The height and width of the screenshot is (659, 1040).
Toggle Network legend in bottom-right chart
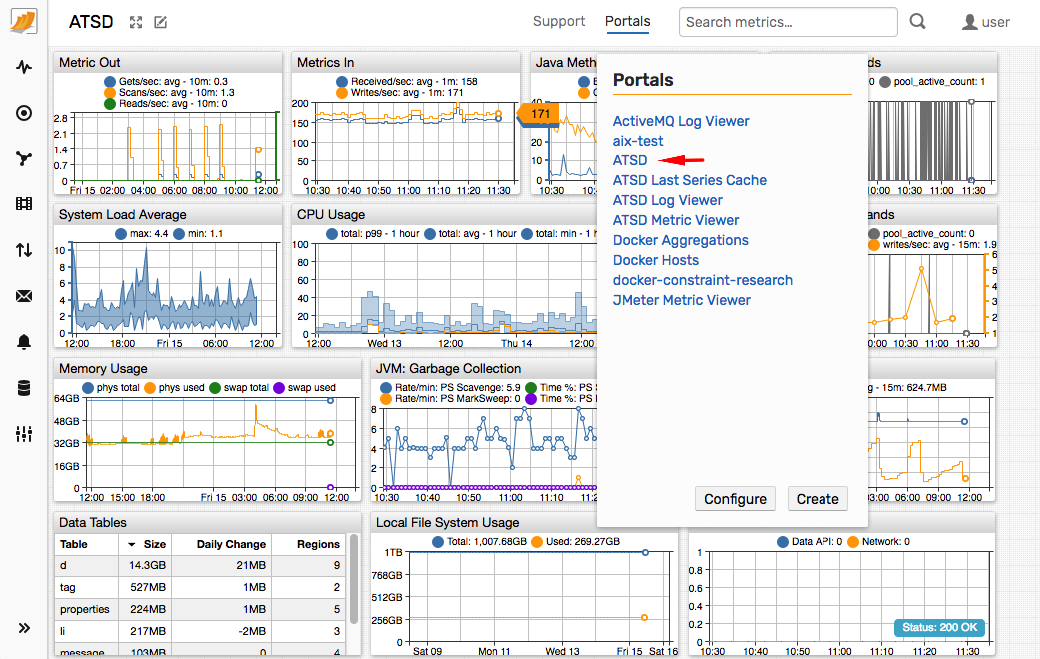pos(878,542)
